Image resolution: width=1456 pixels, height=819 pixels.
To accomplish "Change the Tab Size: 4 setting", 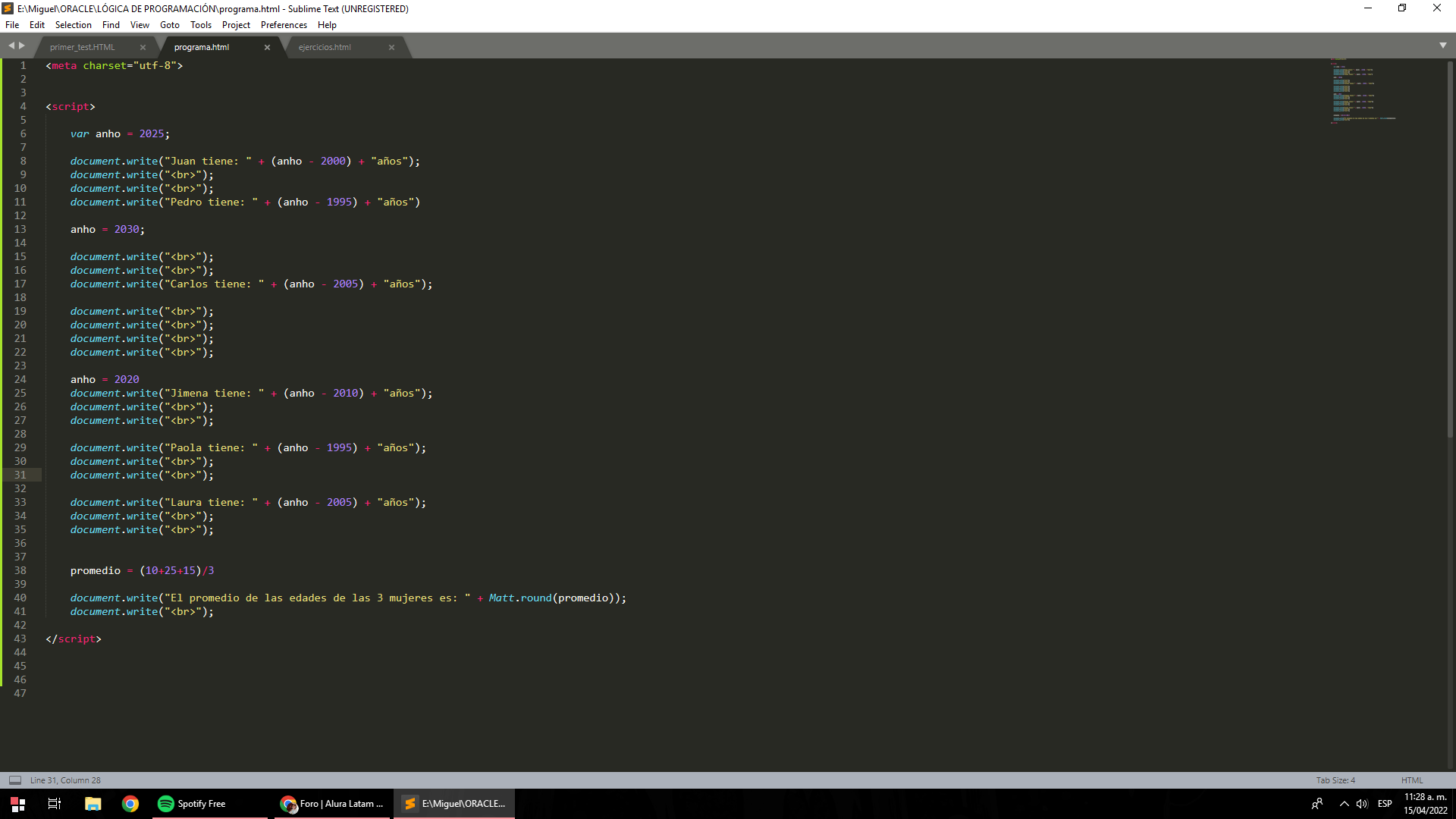I will [1335, 780].
